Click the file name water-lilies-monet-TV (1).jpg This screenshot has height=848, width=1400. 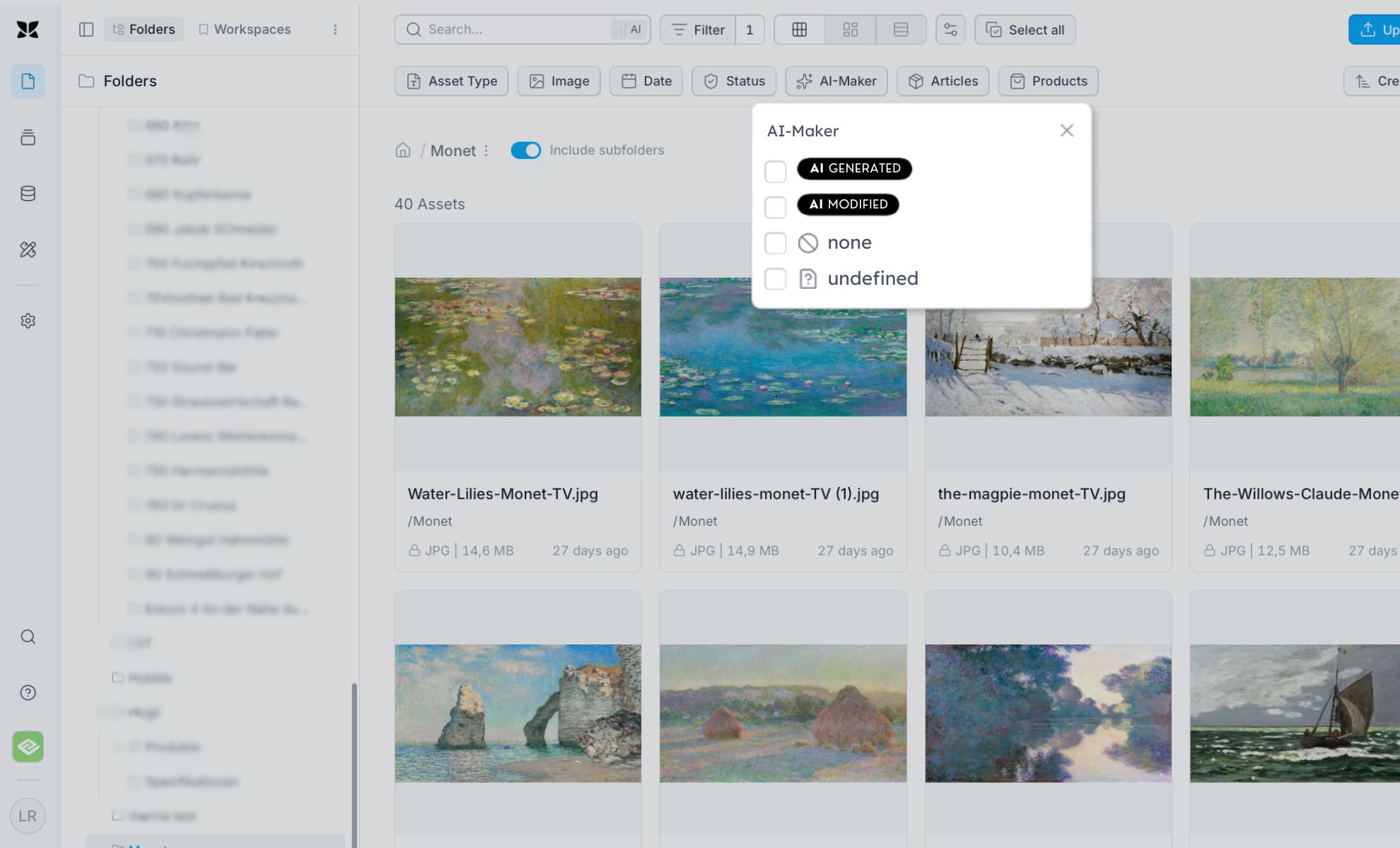tap(776, 494)
